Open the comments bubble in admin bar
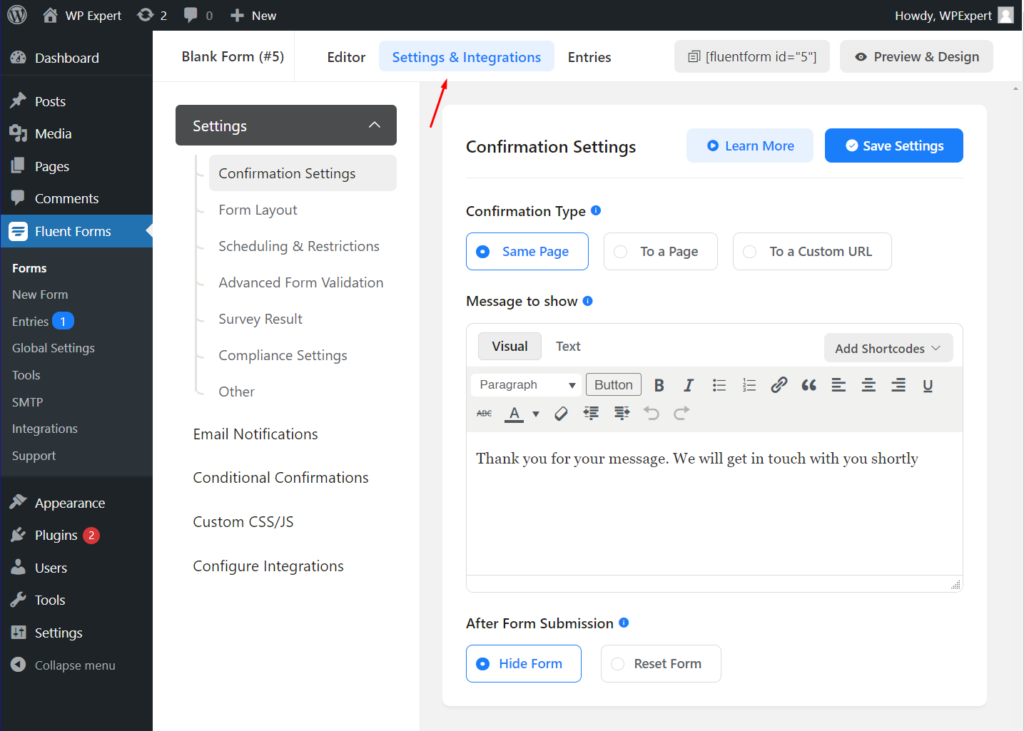 point(198,15)
